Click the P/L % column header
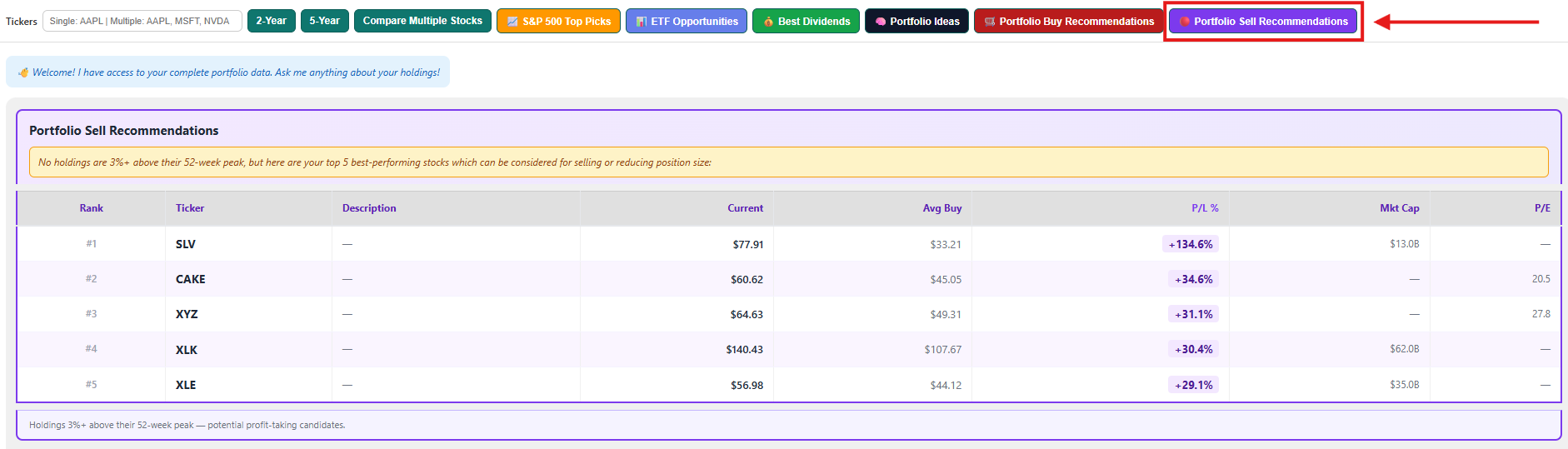The height and width of the screenshot is (449, 1568). coord(1204,208)
